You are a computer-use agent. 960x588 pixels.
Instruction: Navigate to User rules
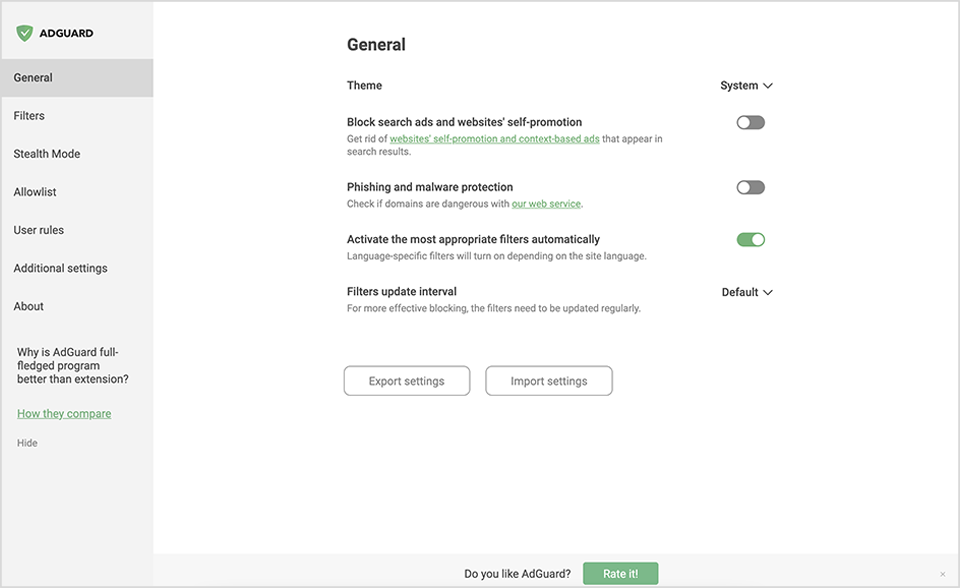coord(39,230)
